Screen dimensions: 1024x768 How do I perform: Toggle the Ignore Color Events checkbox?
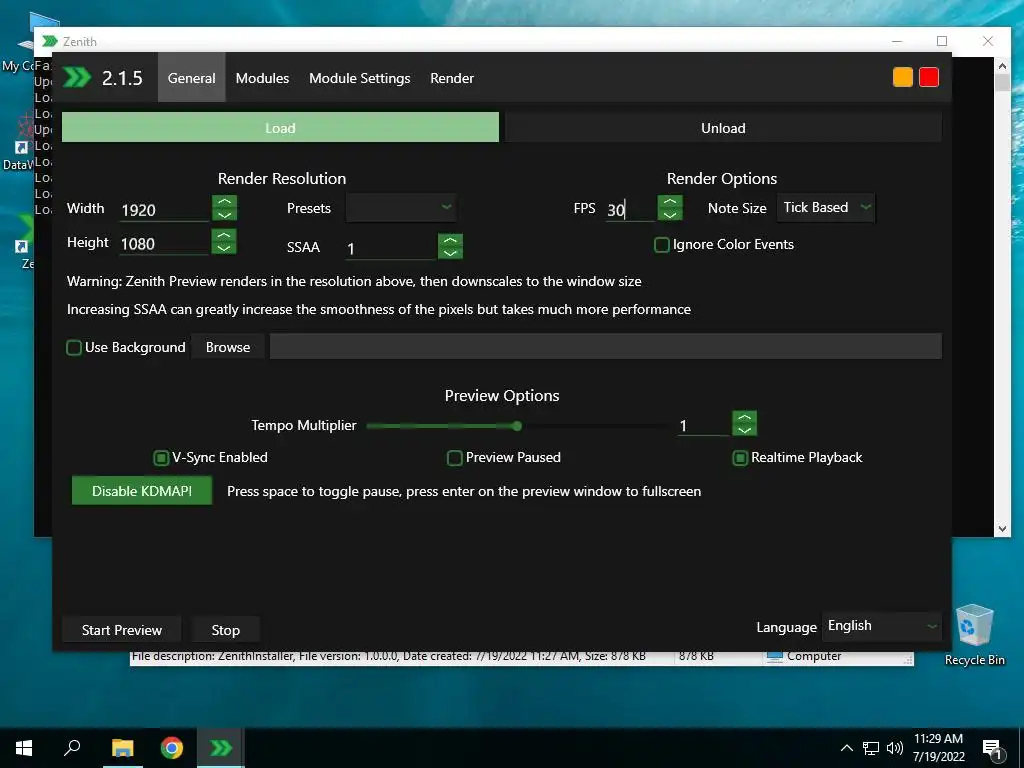[x=662, y=245]
